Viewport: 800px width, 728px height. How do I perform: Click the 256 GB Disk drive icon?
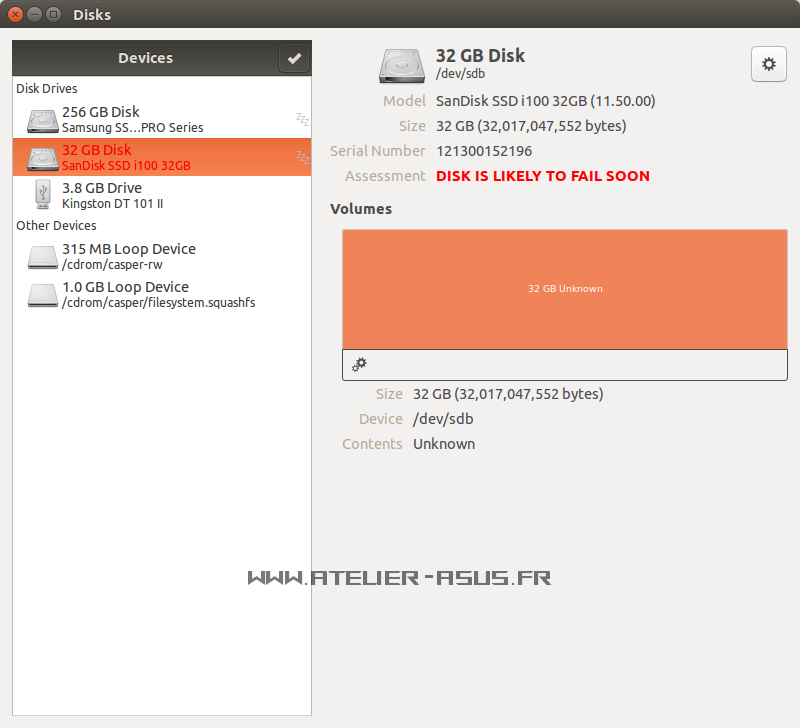(43, 120)
